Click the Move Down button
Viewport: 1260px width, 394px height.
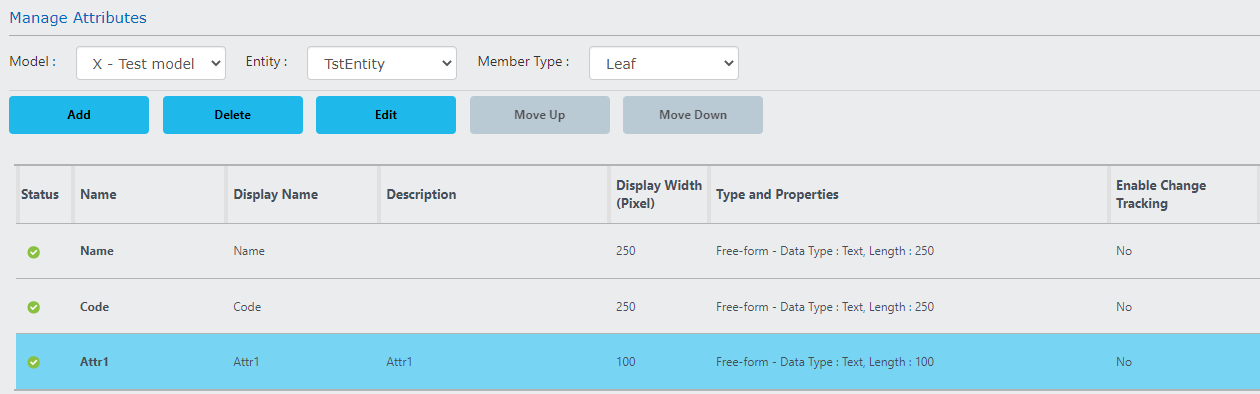pyautogui.click(x=693, y=115)
